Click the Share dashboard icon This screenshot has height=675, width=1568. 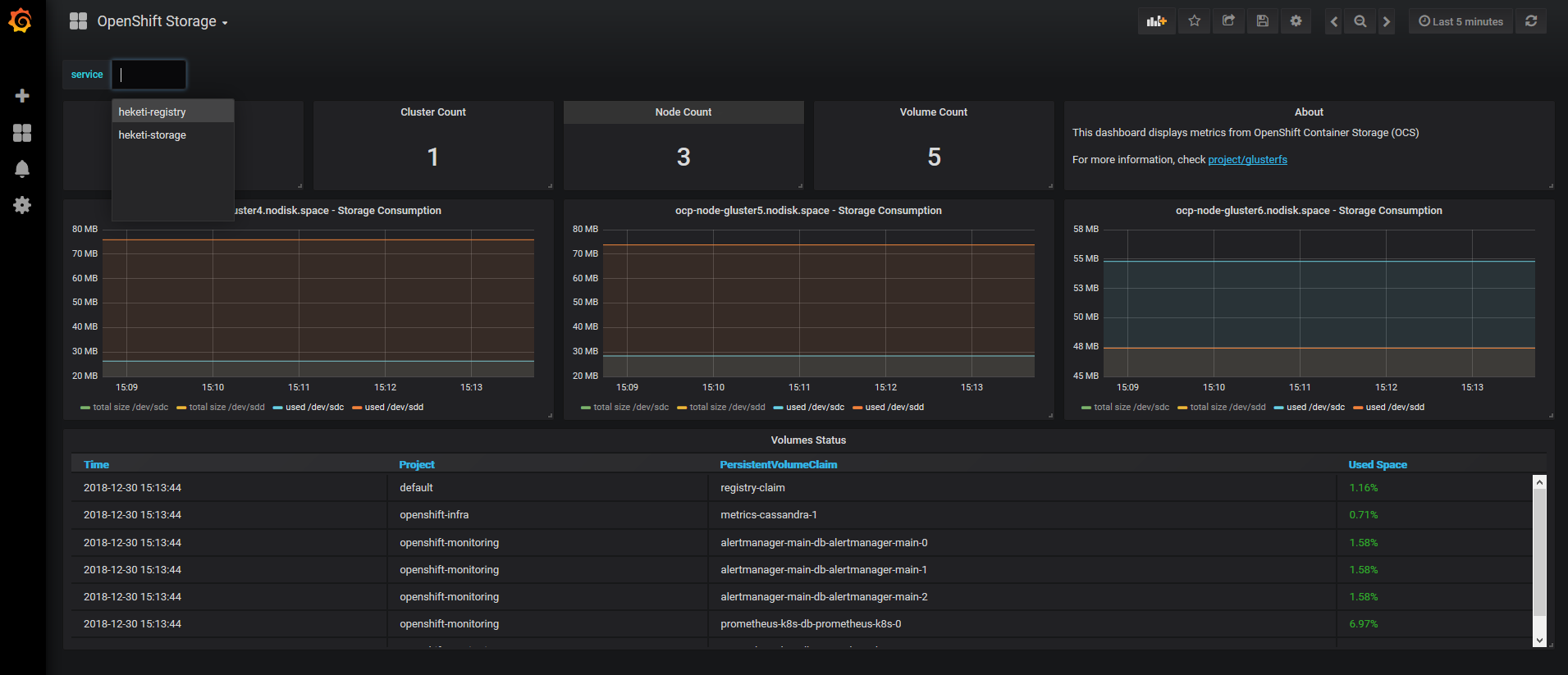tap(1228, 21)
